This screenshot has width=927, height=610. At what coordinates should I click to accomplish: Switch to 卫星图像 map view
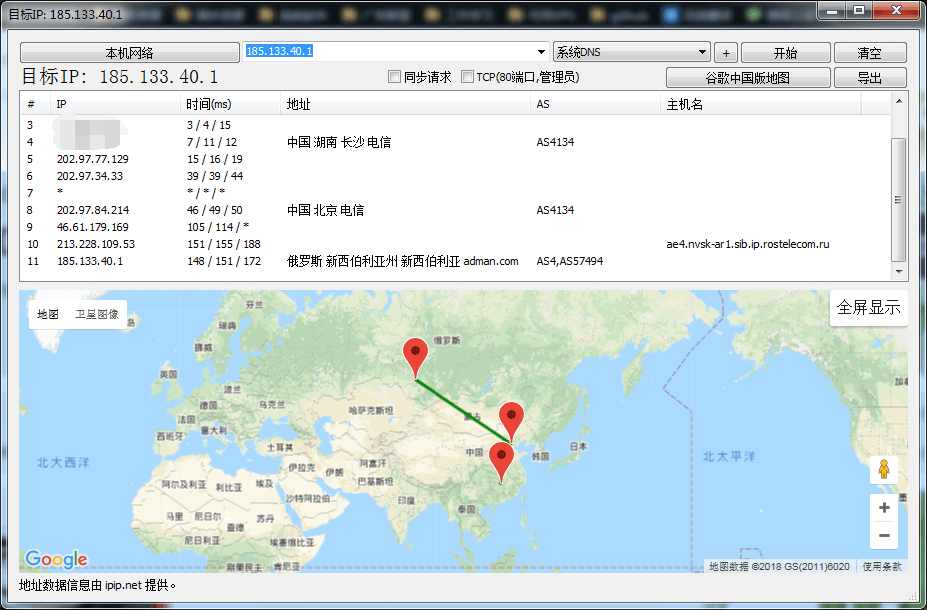97,314
